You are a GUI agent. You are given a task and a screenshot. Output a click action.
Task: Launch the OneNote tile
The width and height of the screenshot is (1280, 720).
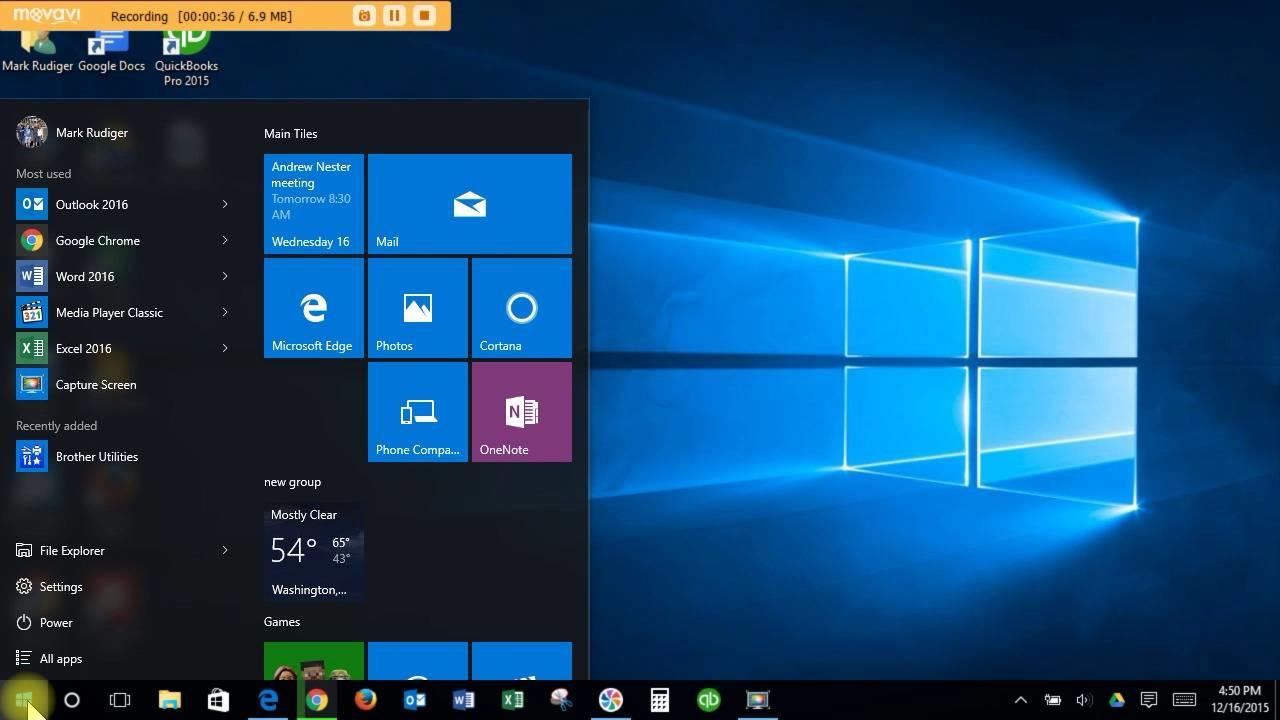point(522,412)
